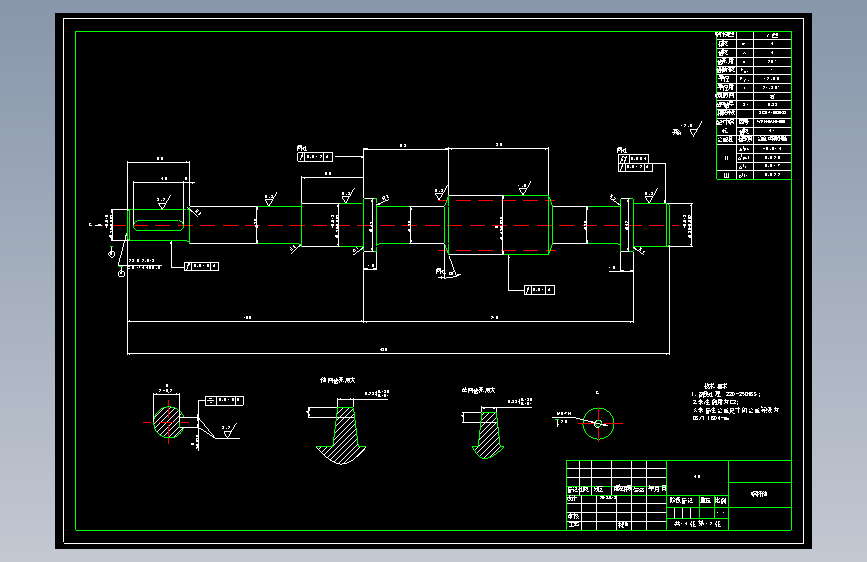Select the smaller hatched tooth profile detail view

tap(488, 435)
